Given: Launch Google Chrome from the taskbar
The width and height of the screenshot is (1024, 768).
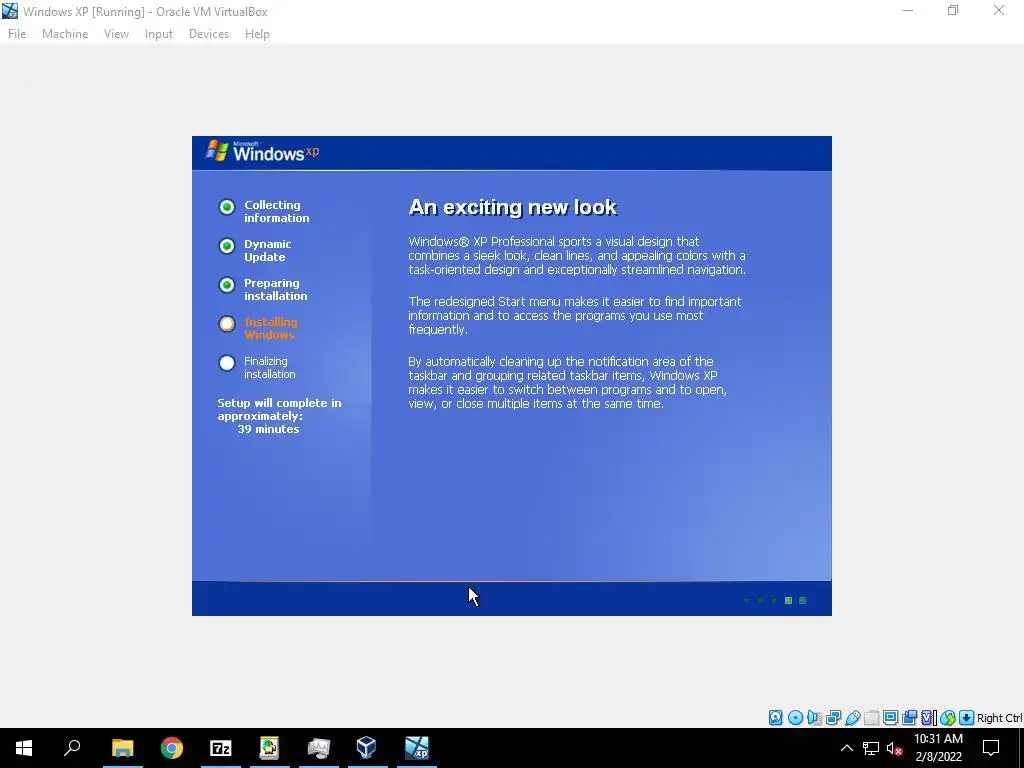Looking at the screenshot, I should 172,748.
